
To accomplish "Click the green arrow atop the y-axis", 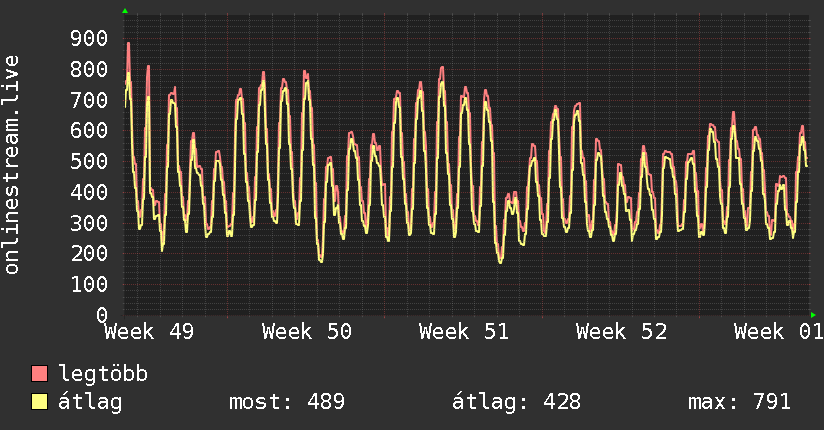I will (125, 11).
